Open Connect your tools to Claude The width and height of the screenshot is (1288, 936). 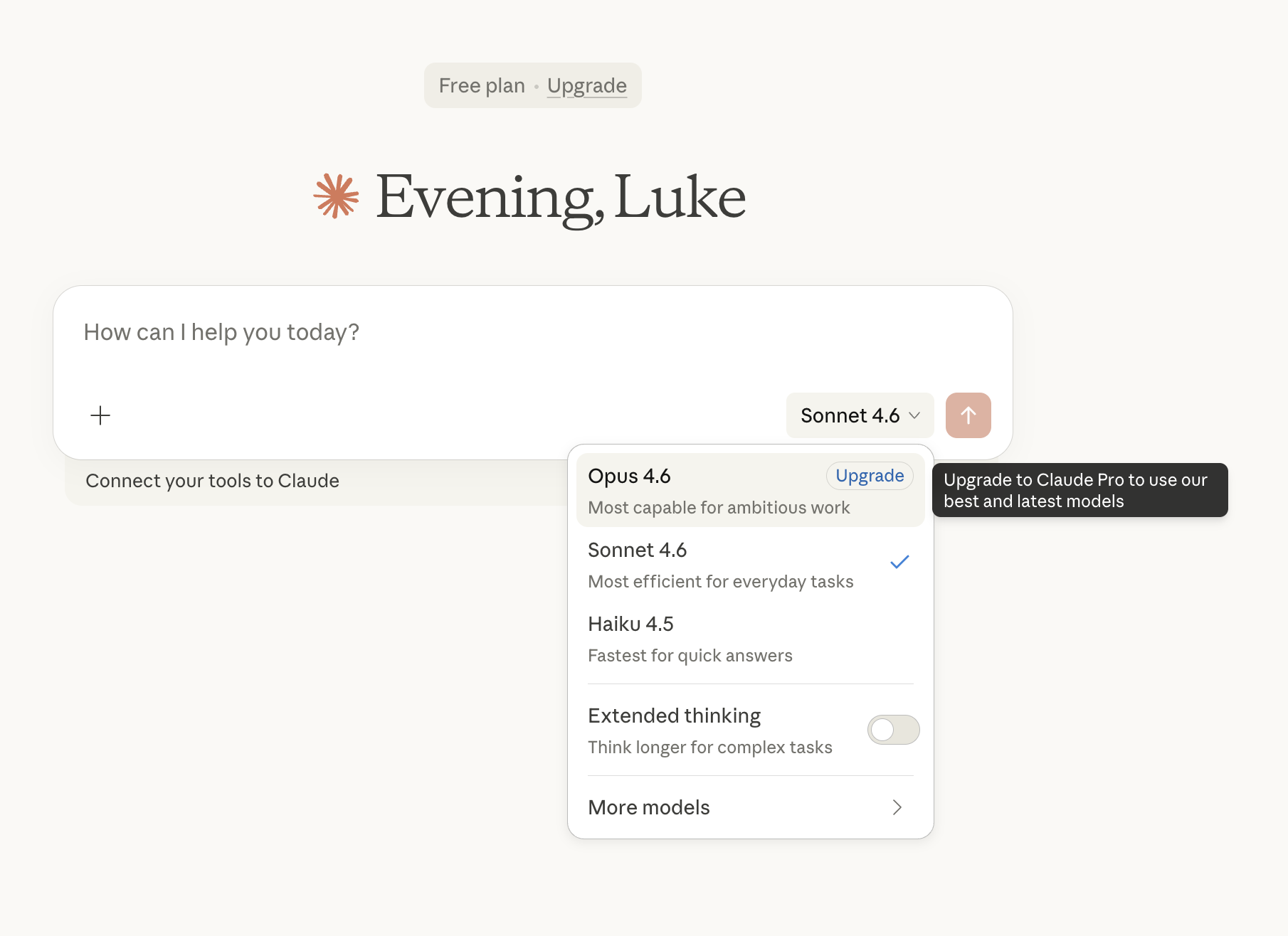pyautogui.click(x=212, y=481)
